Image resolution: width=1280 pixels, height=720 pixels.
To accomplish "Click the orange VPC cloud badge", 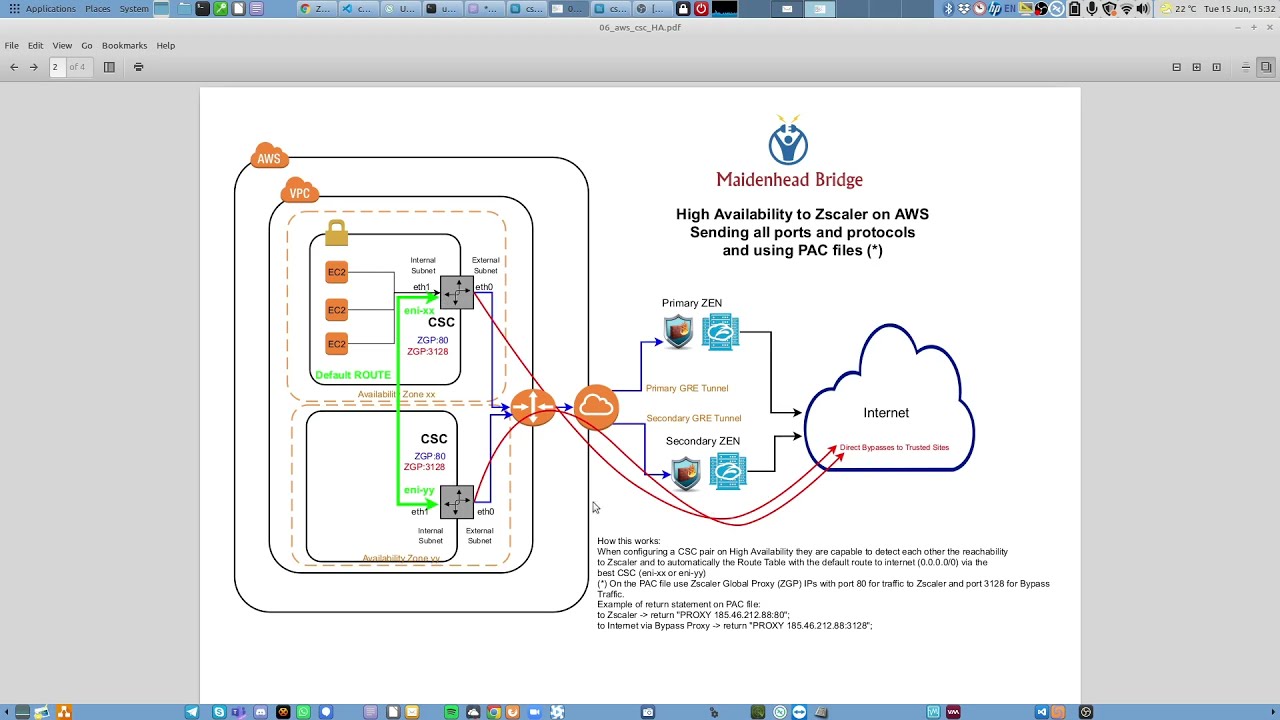I will pos(299,191).
